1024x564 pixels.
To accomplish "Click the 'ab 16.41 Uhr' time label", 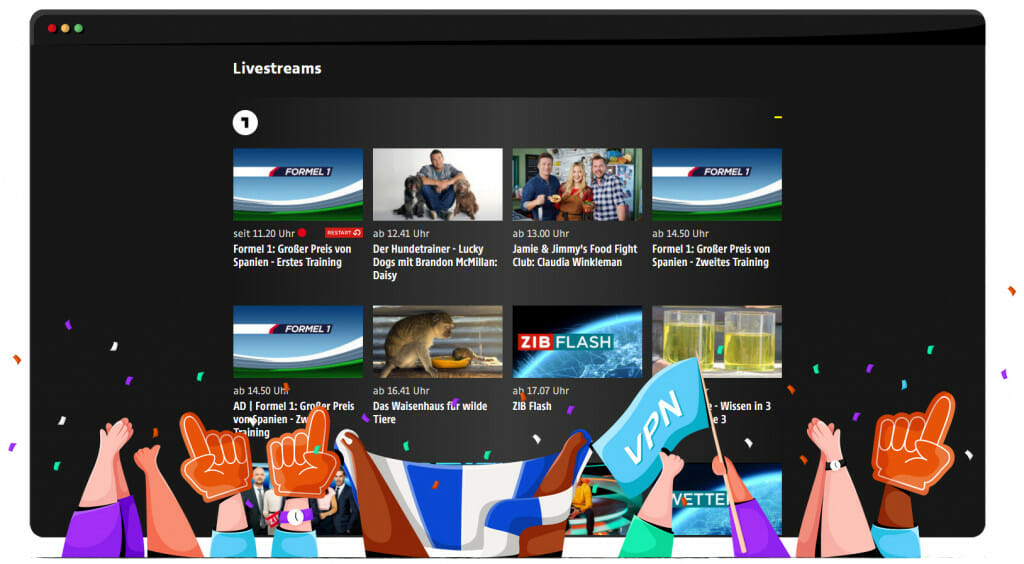I will click(401, 391).
